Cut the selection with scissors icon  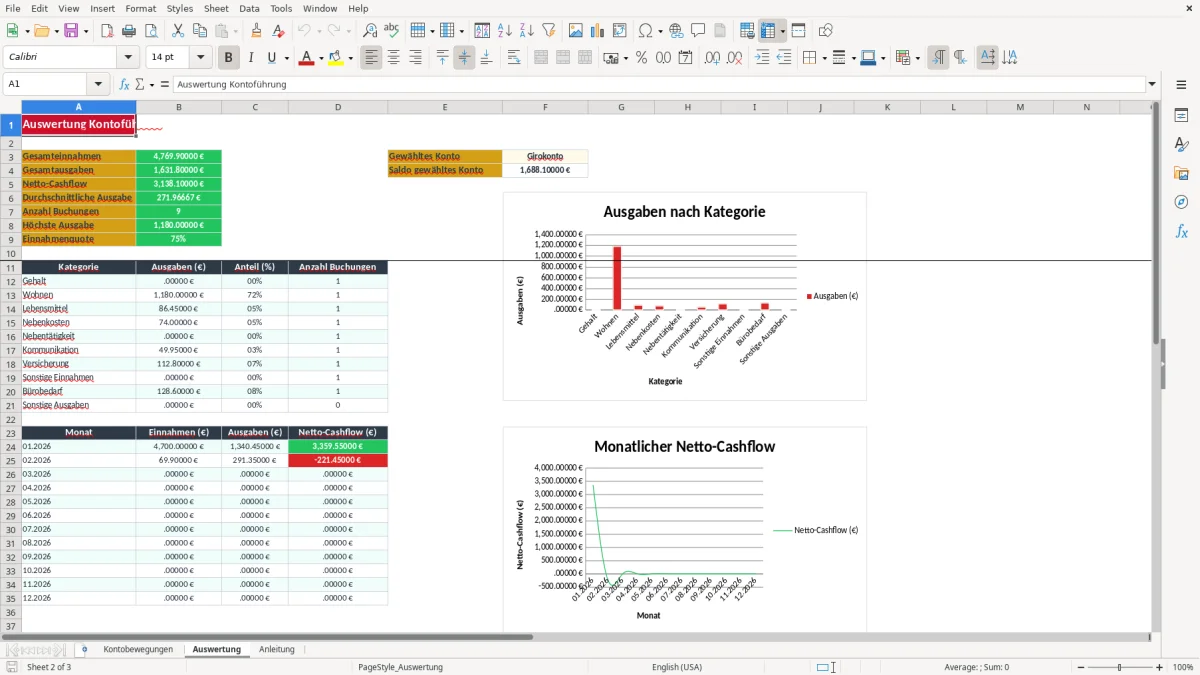(178, 31)
